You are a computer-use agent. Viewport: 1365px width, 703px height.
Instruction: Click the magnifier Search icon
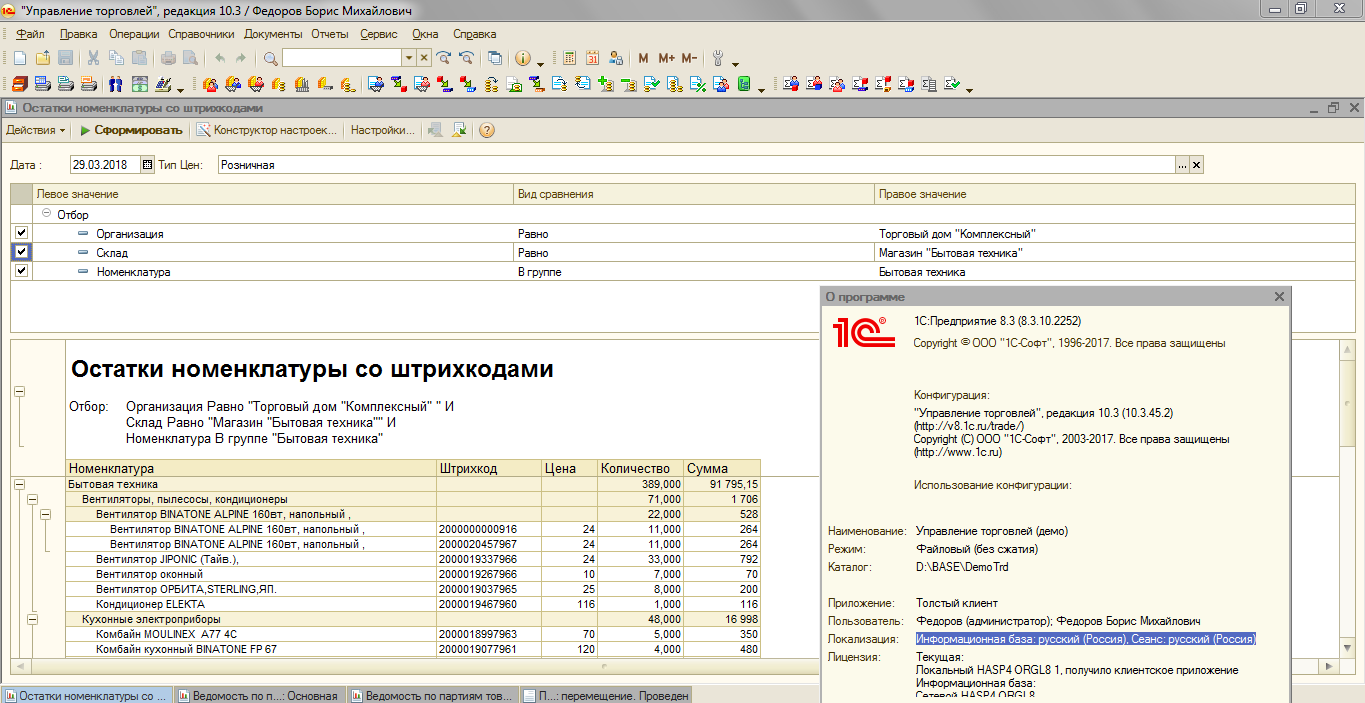[x=270, y=58]
